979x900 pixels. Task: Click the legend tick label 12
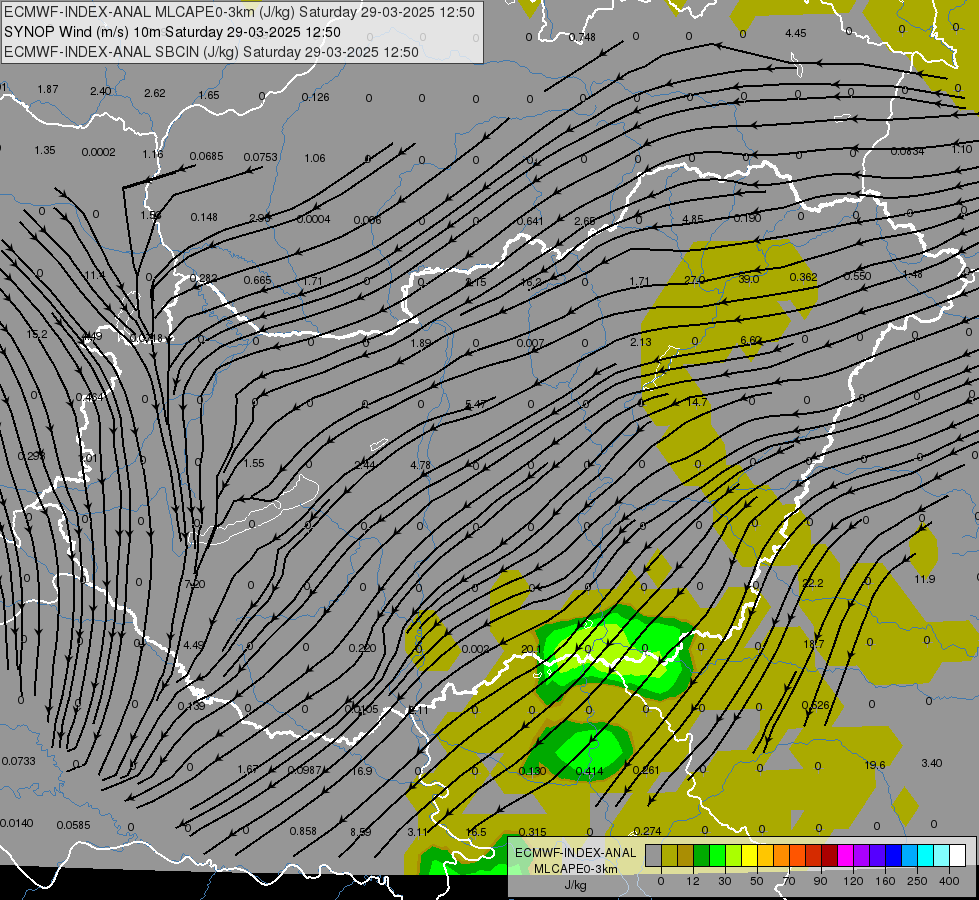pos(692,881)
